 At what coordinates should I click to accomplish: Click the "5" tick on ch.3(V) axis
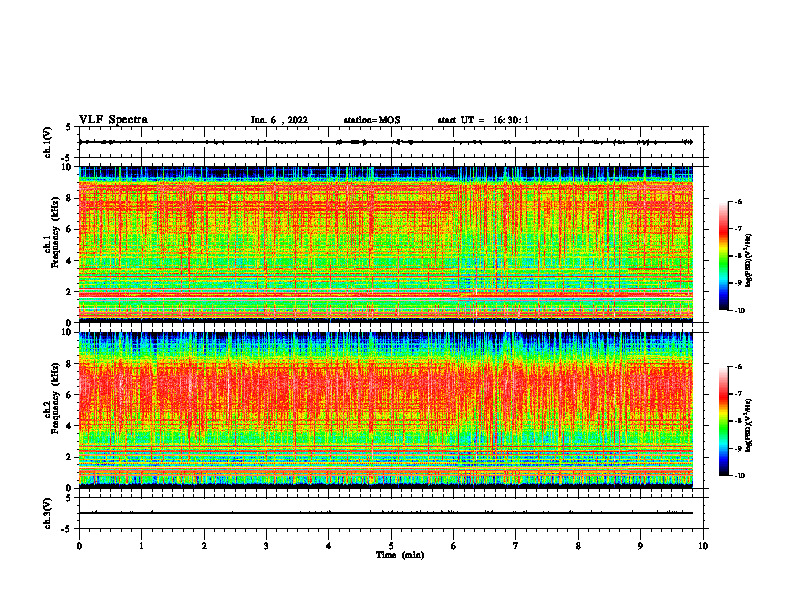click(69, 498)
